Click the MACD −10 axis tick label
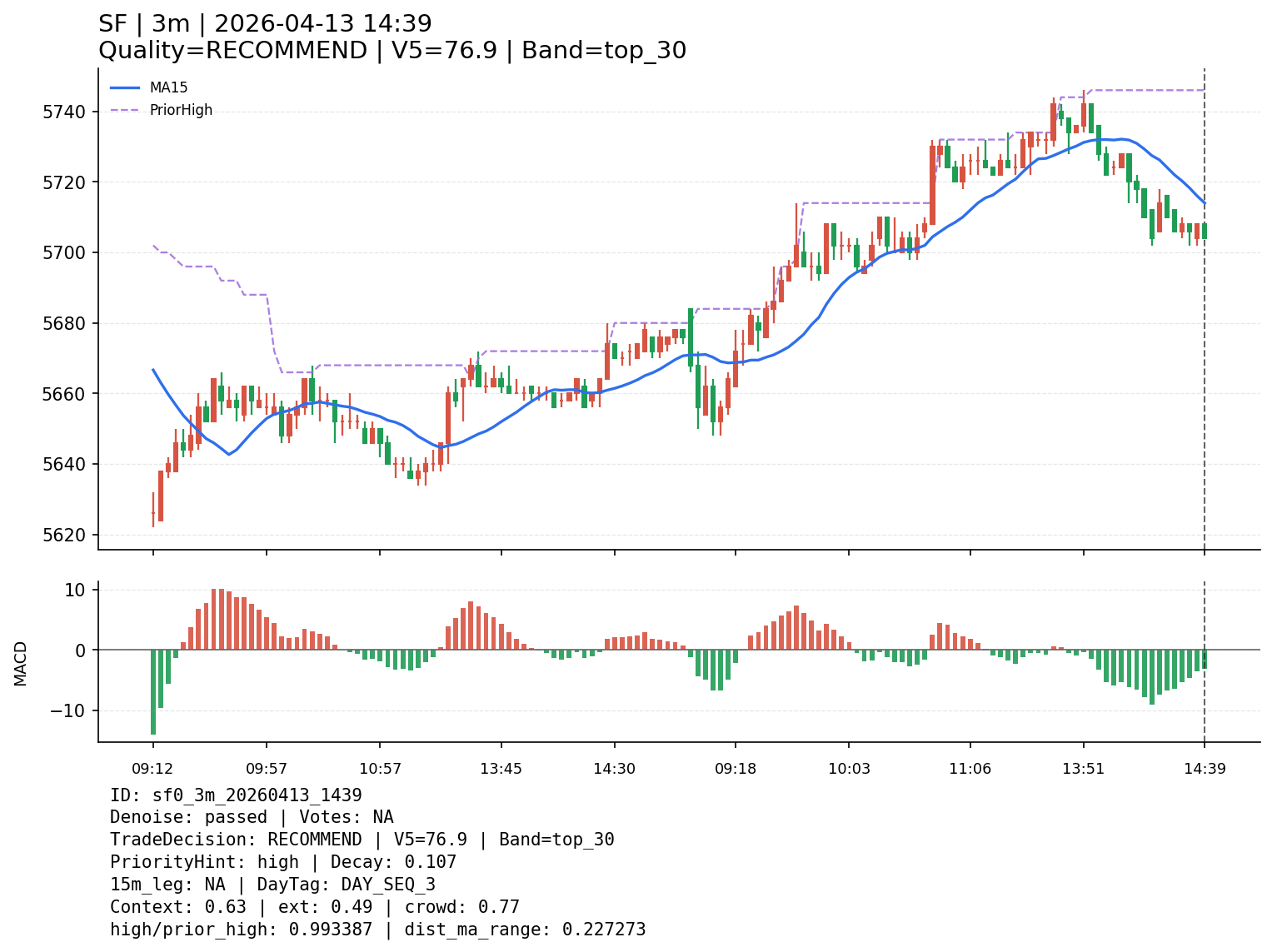 67,710
